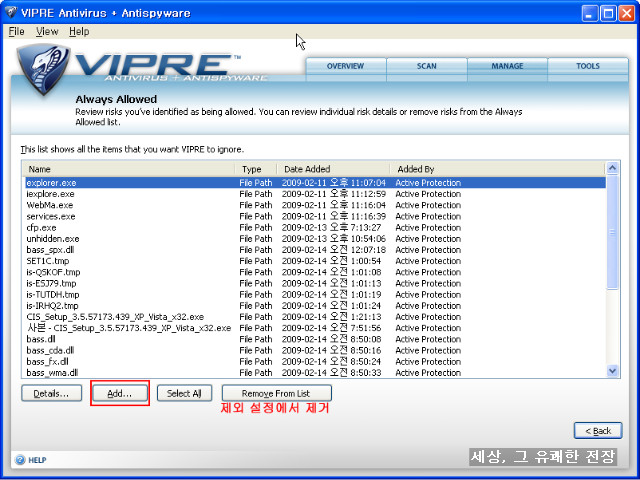This screenshot has width=640, height=480.
Task: Open the View menu
Action: (x=47, y=31)
